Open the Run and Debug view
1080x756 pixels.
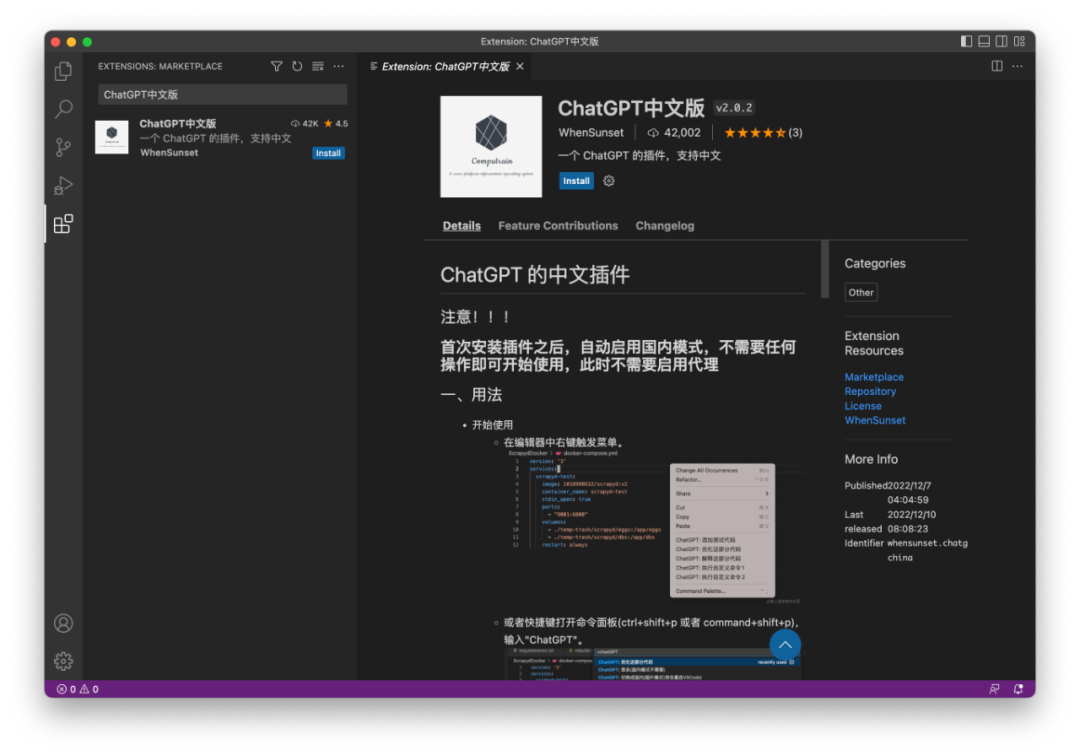click(63, 185)
